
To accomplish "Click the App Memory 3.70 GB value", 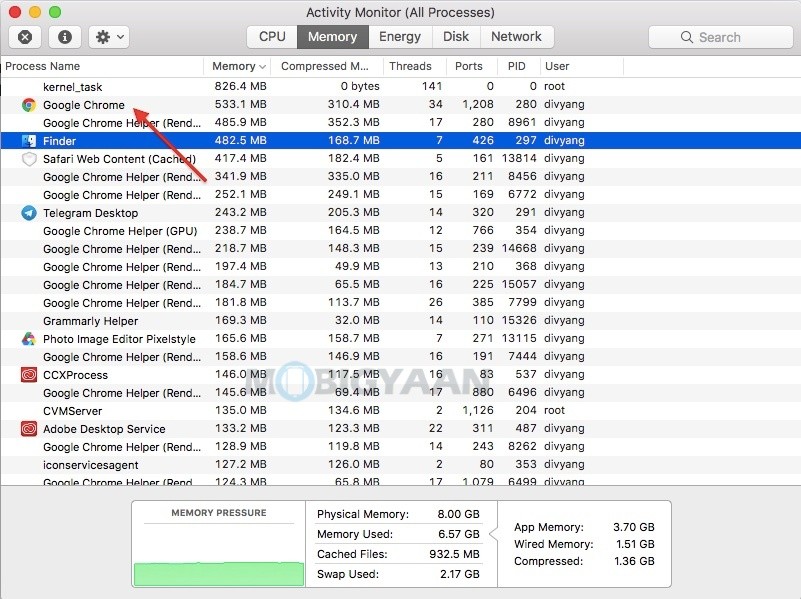I will click(x=633, y=527).
